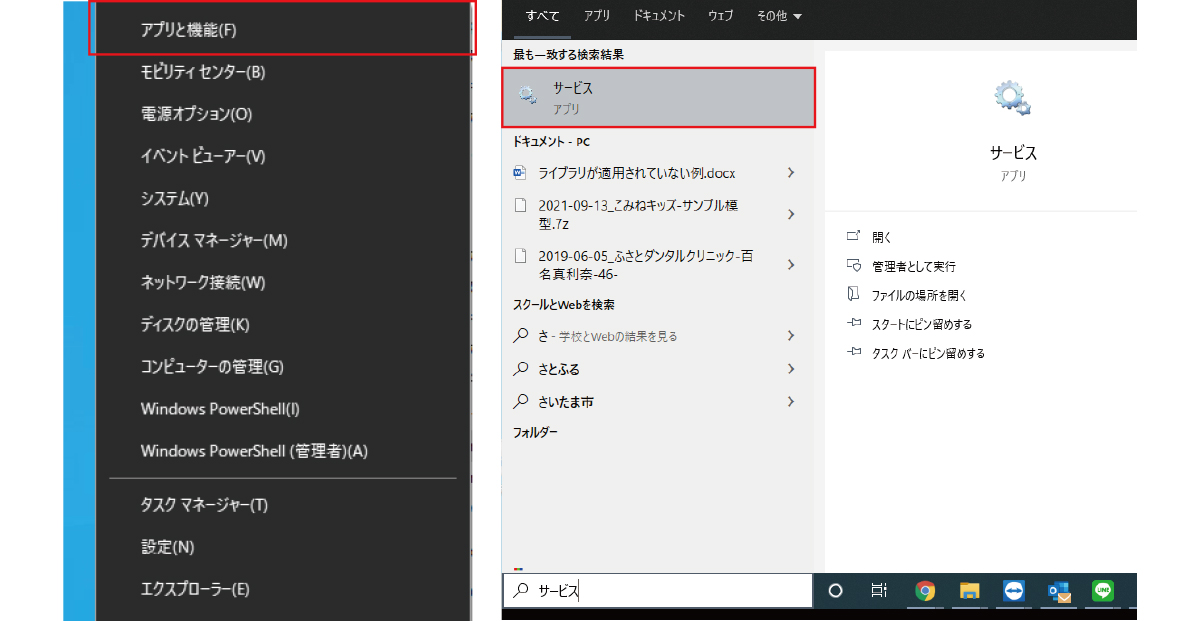Open Google Chrome from the taskbar

pyautogui.click(x=925, y=591)
